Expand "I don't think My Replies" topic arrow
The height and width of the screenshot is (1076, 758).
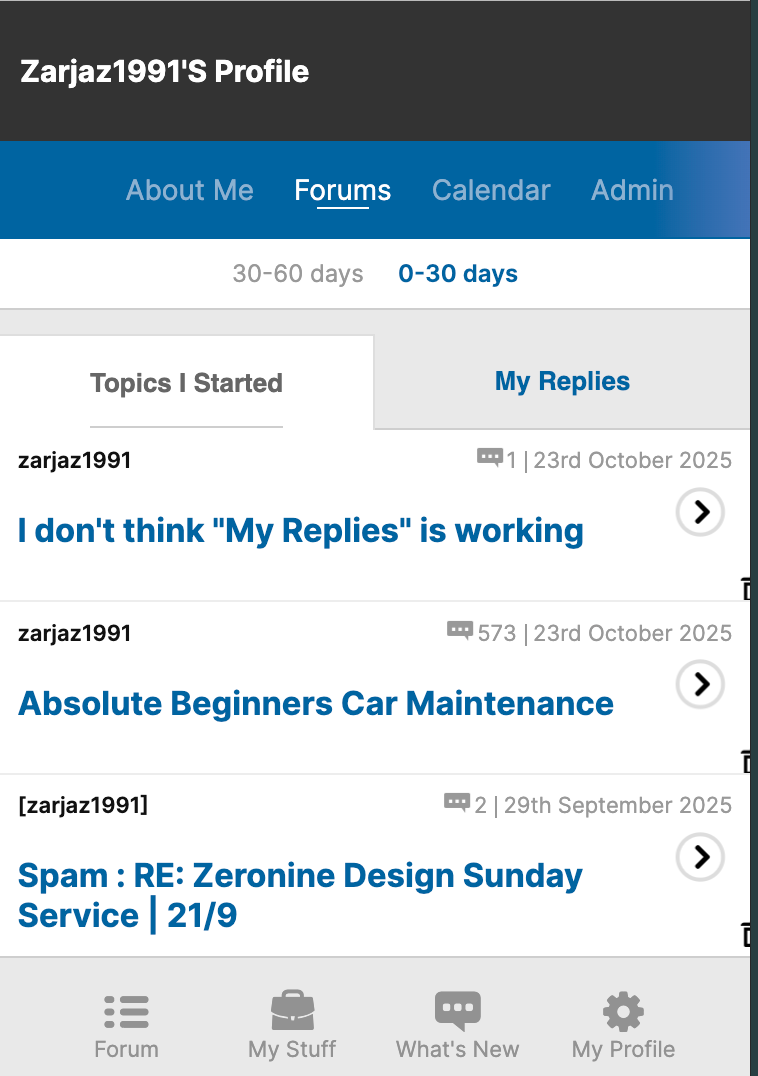[x=700, y=512]
